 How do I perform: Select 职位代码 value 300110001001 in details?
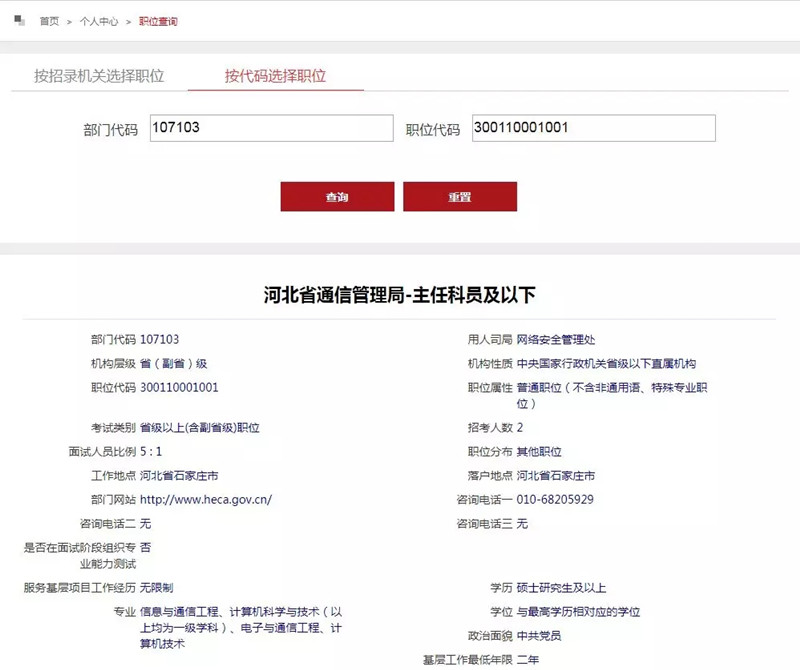[x=179, y=387]
